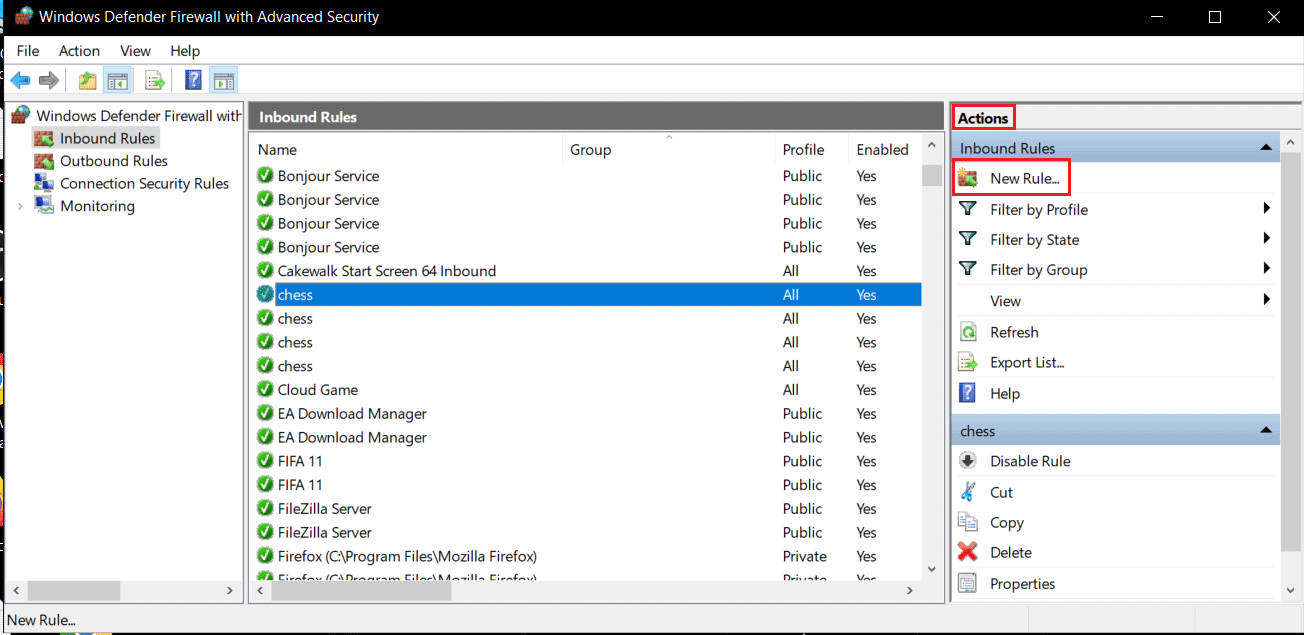Click the firewall app icon in title bar
The width and height of the screenshot is (1304, 635).
22,17
